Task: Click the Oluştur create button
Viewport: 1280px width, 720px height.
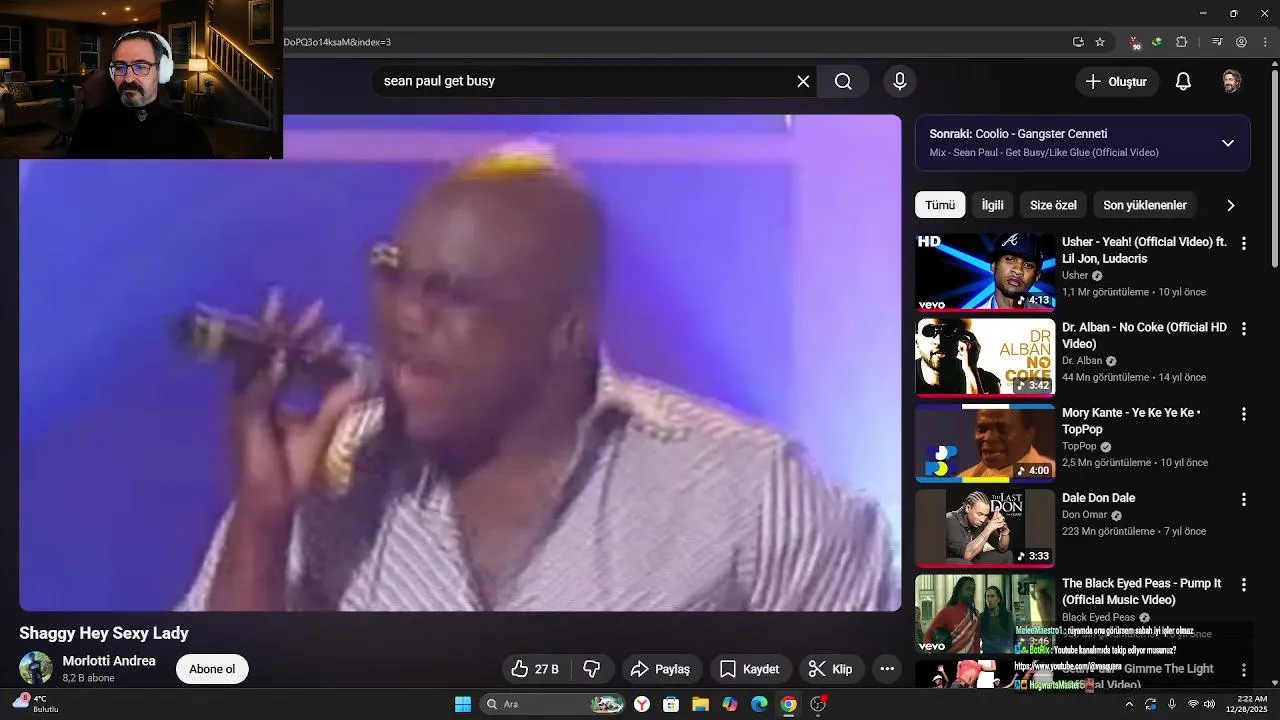Action: [x=1117, y=81]
